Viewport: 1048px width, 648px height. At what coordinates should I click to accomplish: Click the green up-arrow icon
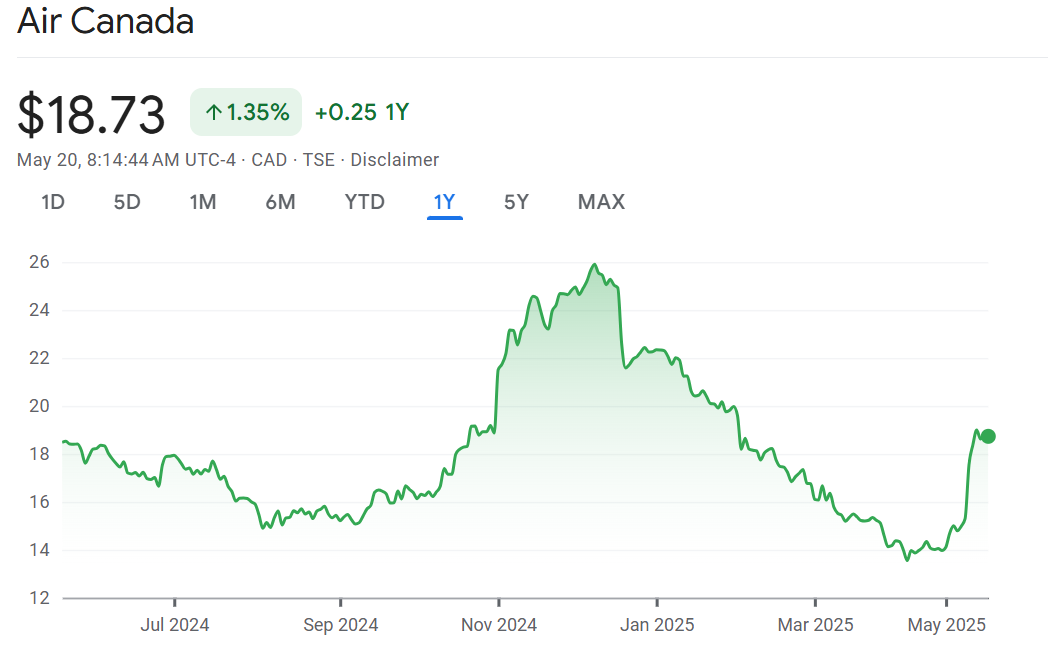click(213, 112)
